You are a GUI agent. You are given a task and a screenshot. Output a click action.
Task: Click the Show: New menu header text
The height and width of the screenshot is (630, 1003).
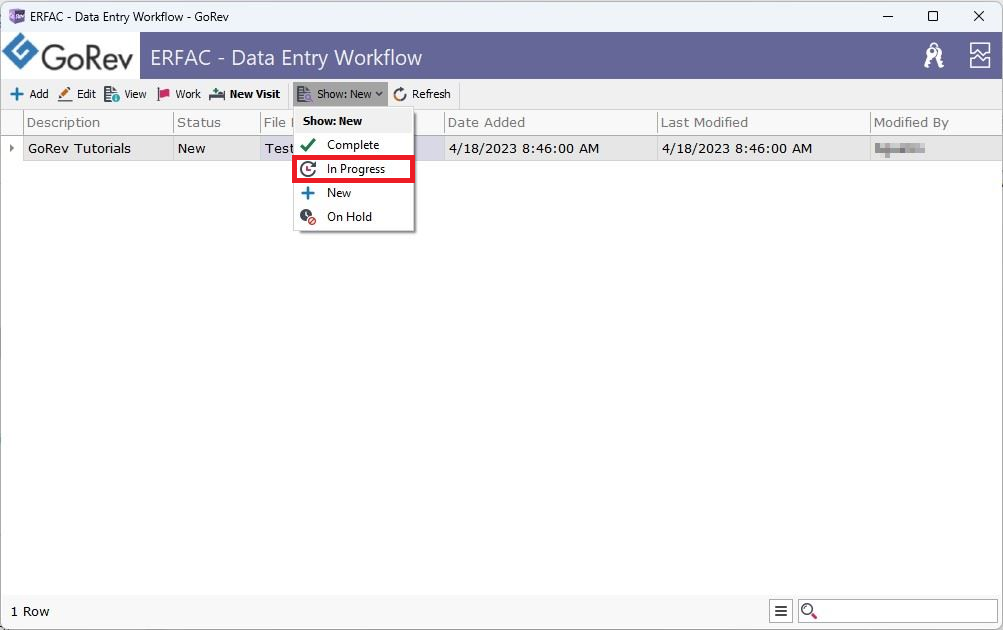pyautogui.click(x=332, y=121)
